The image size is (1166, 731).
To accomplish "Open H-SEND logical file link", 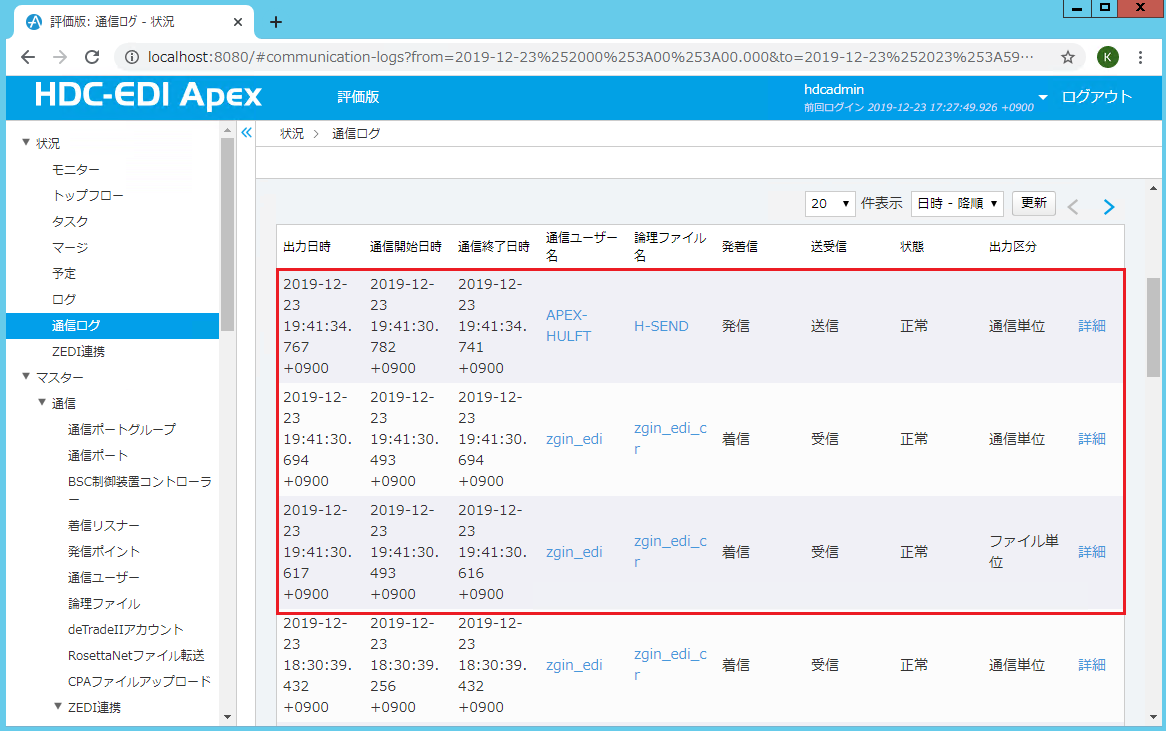I will 661,326.
